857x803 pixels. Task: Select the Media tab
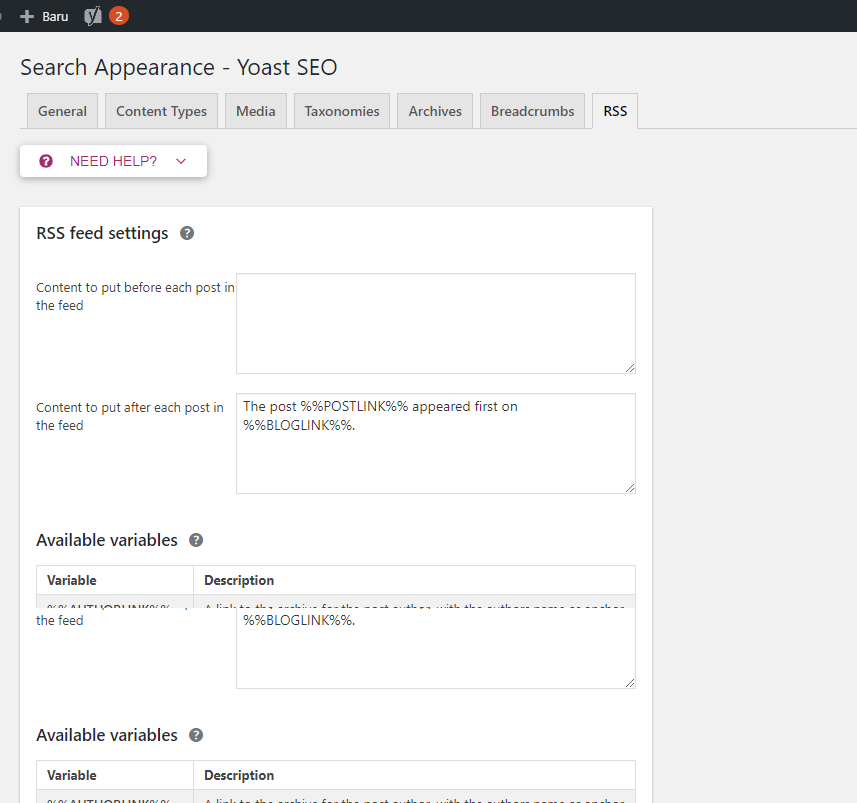256,111
